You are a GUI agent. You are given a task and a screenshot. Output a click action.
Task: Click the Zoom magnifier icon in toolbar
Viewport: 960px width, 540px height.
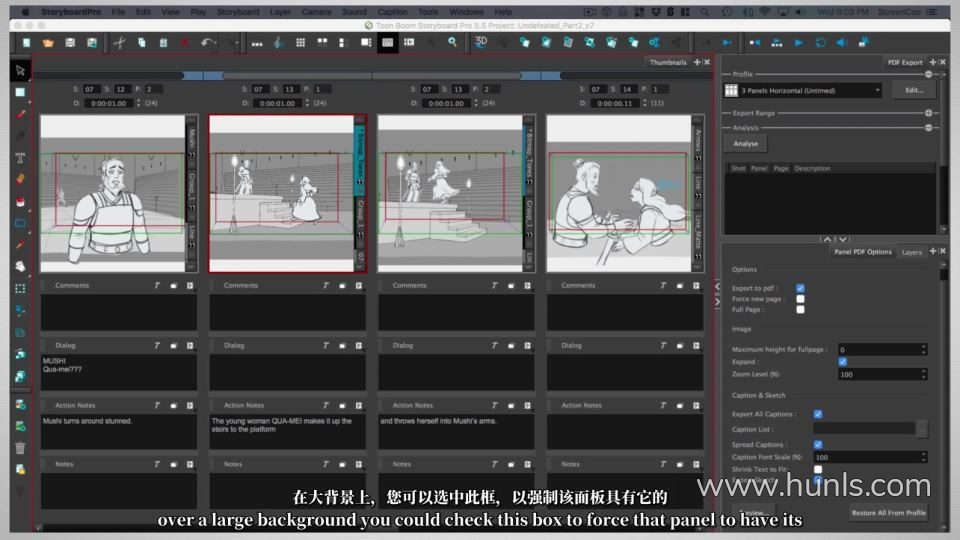[x=452, y=42]
